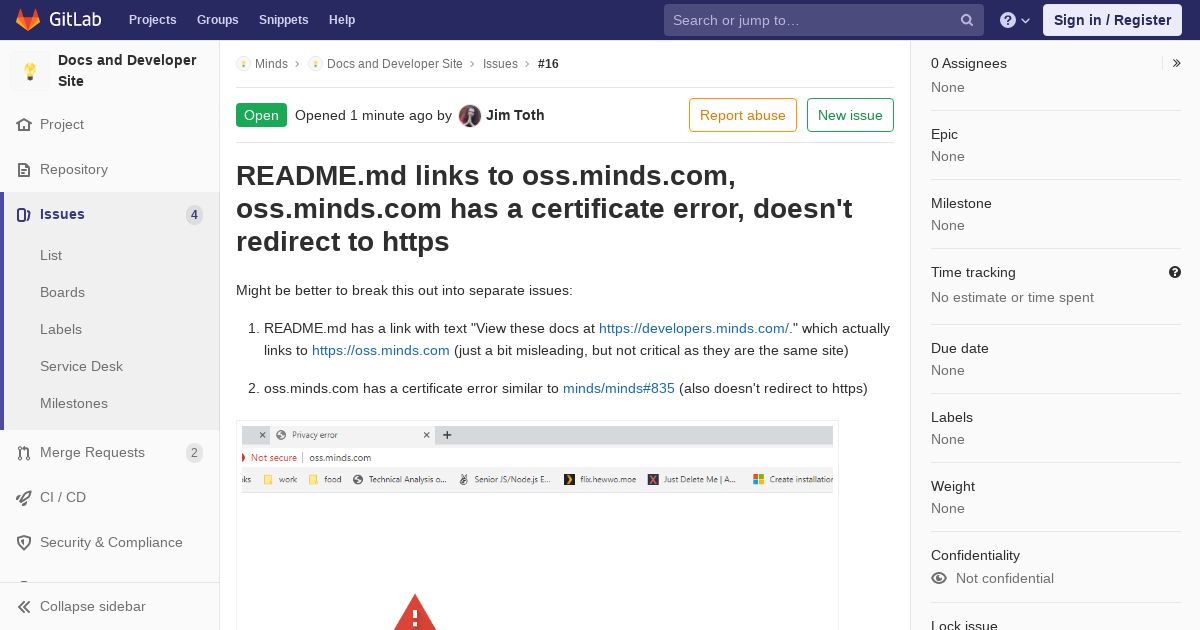Click the Milestone heading in sidebar
The height and width of the screenshot is (630, 1200).
pyautogui.click(x=961, y=203)
